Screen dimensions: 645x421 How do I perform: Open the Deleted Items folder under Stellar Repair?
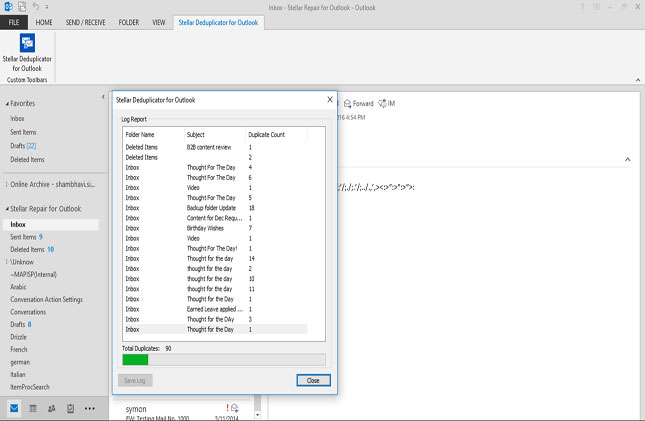coord(26,249)
